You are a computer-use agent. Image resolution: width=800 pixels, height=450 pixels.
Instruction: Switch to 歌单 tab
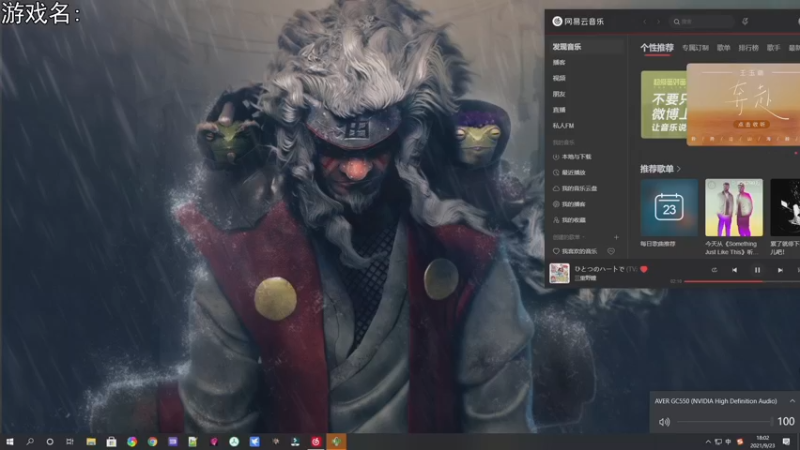coord(723,47)
